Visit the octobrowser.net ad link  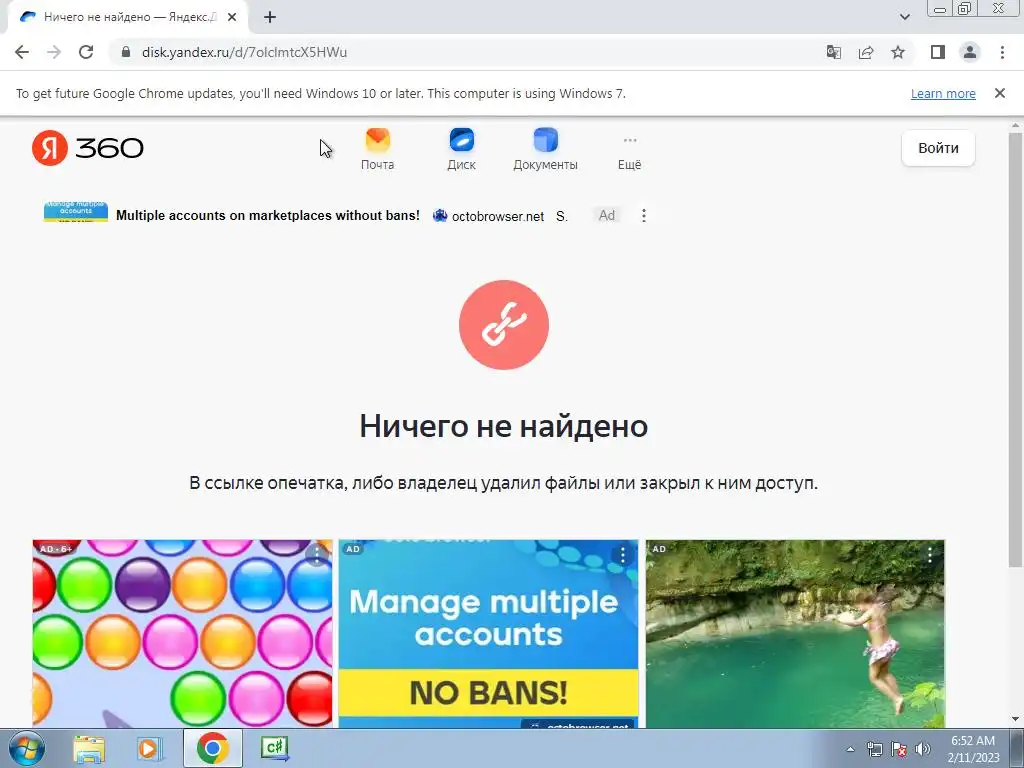pos(497,216)
